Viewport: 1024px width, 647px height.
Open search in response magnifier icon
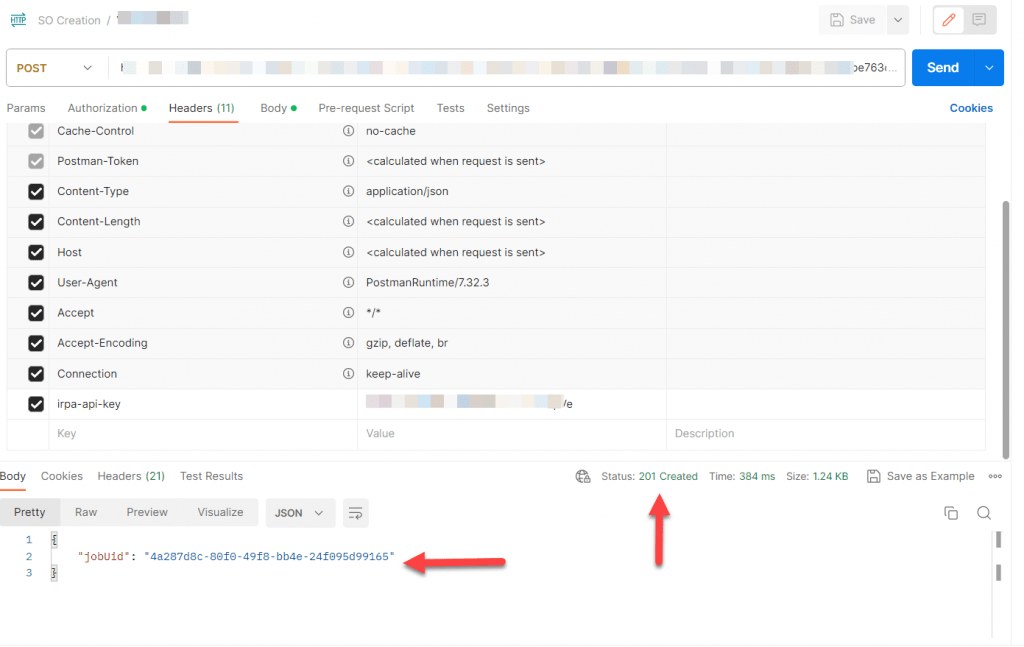click(x=984, y=513)
